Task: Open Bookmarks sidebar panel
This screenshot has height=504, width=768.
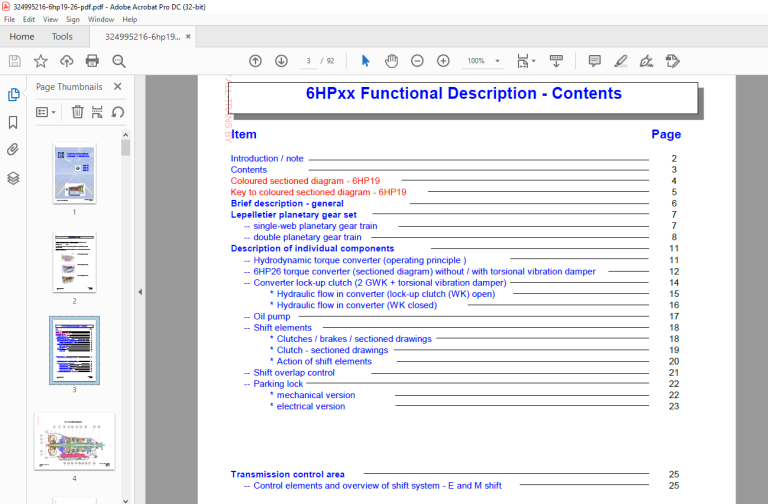Action: point(13,122)
